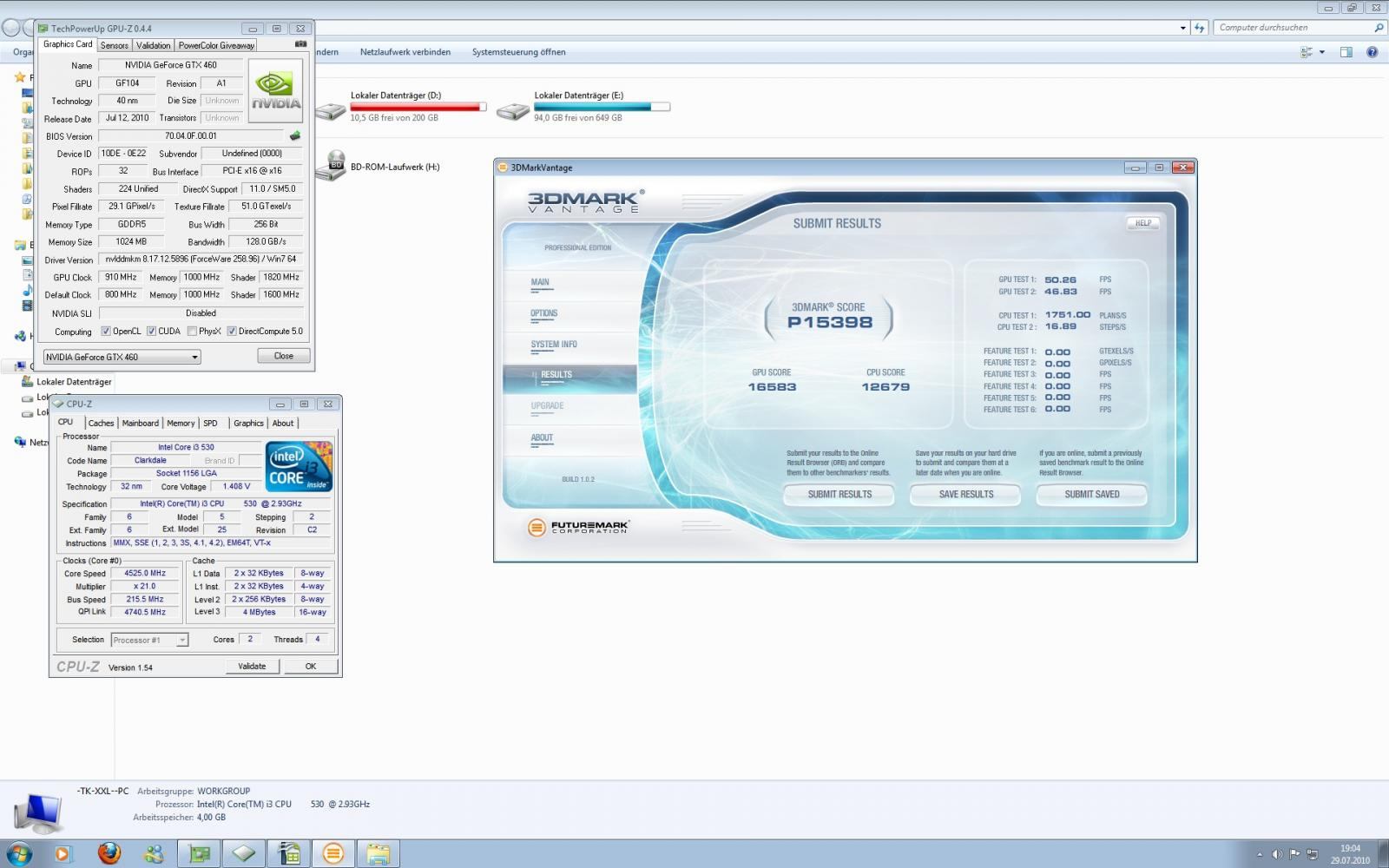Click the computer icon in details pane
Screen dimensions: 1389x868
tap(38, 812)
